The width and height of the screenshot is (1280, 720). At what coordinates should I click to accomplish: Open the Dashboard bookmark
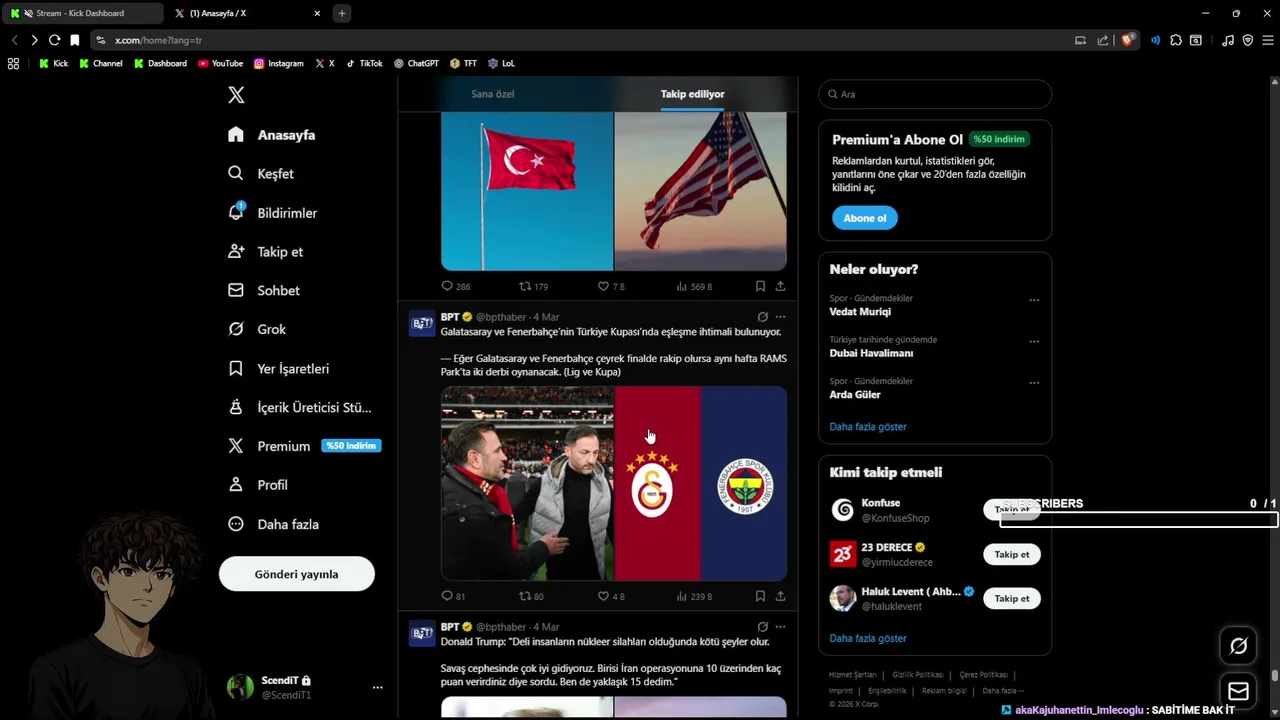click(160, 63)
